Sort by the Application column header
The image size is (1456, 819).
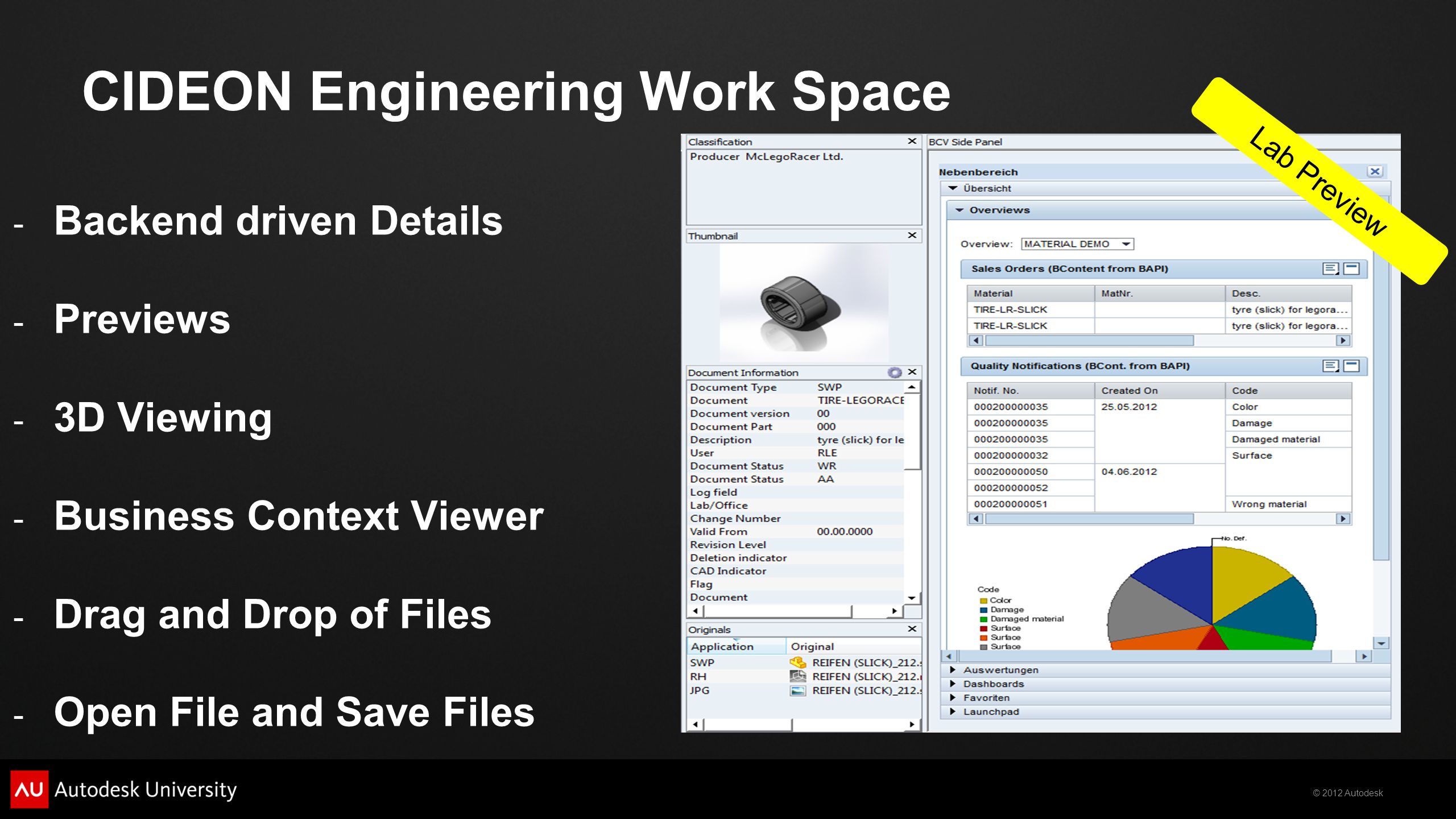coord(736,647)
